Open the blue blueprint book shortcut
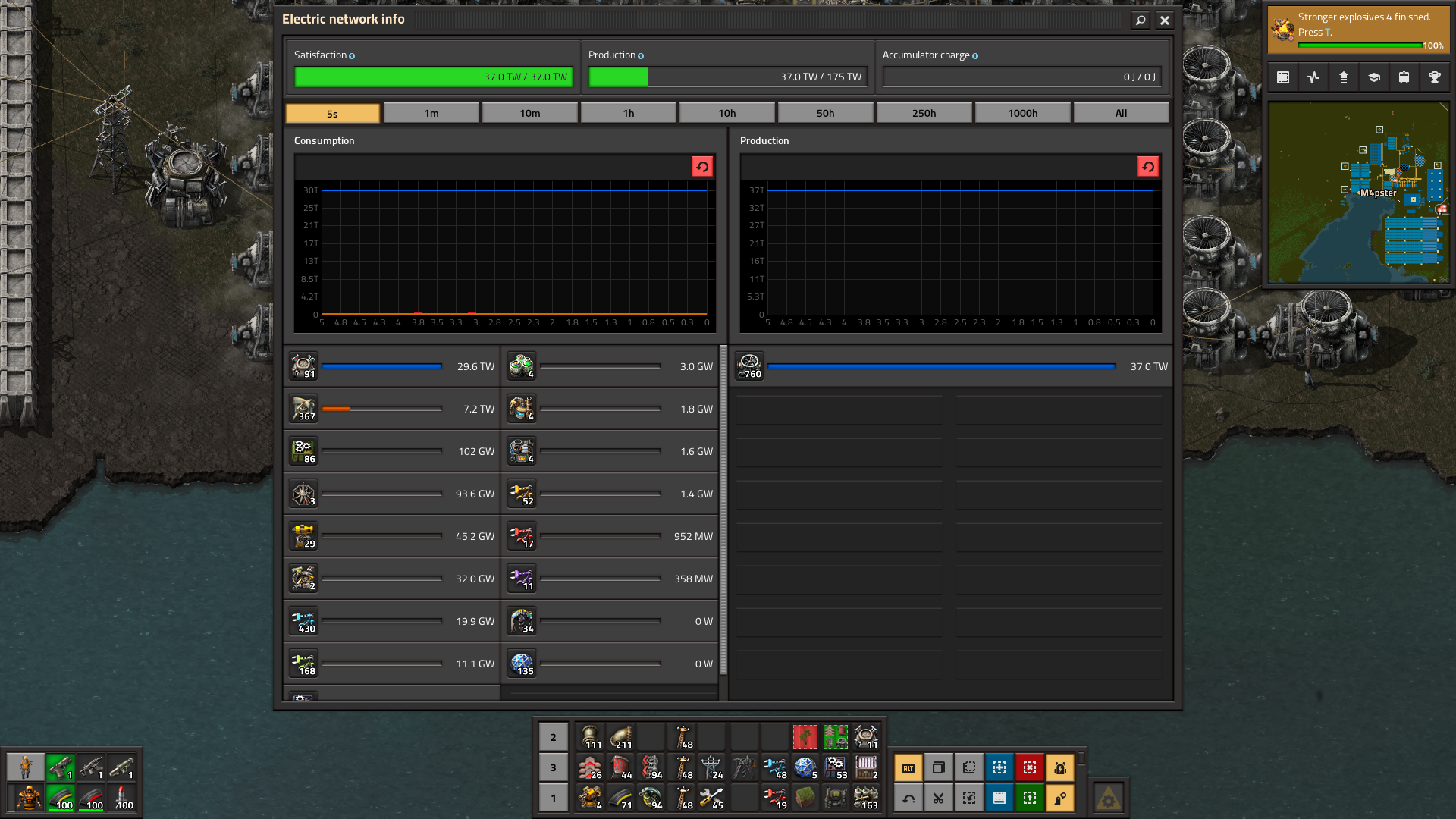 coord(999,798)
